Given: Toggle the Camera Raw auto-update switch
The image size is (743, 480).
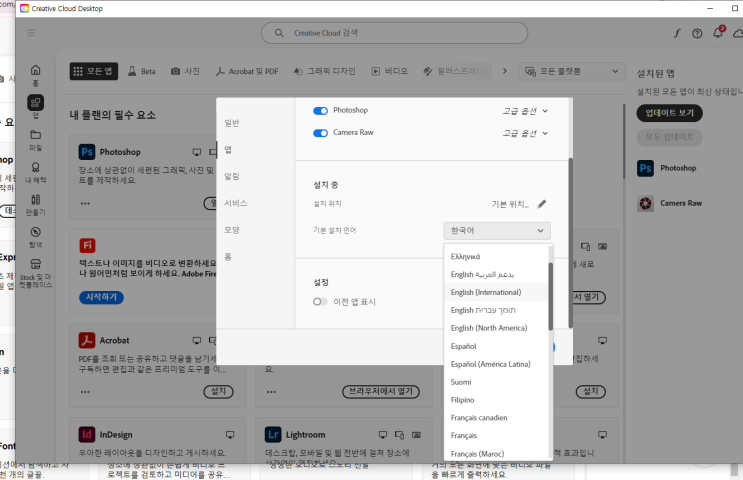Looking at the screenshot, I should 320,133.
